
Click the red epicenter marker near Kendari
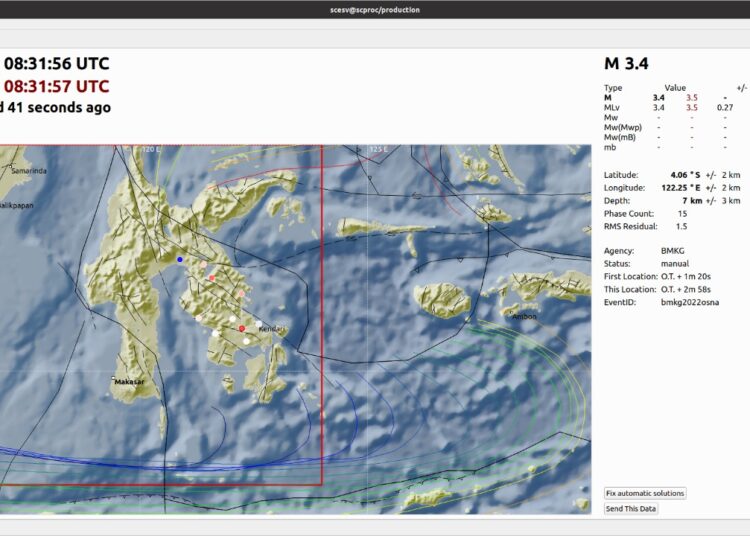pos(242,328)
